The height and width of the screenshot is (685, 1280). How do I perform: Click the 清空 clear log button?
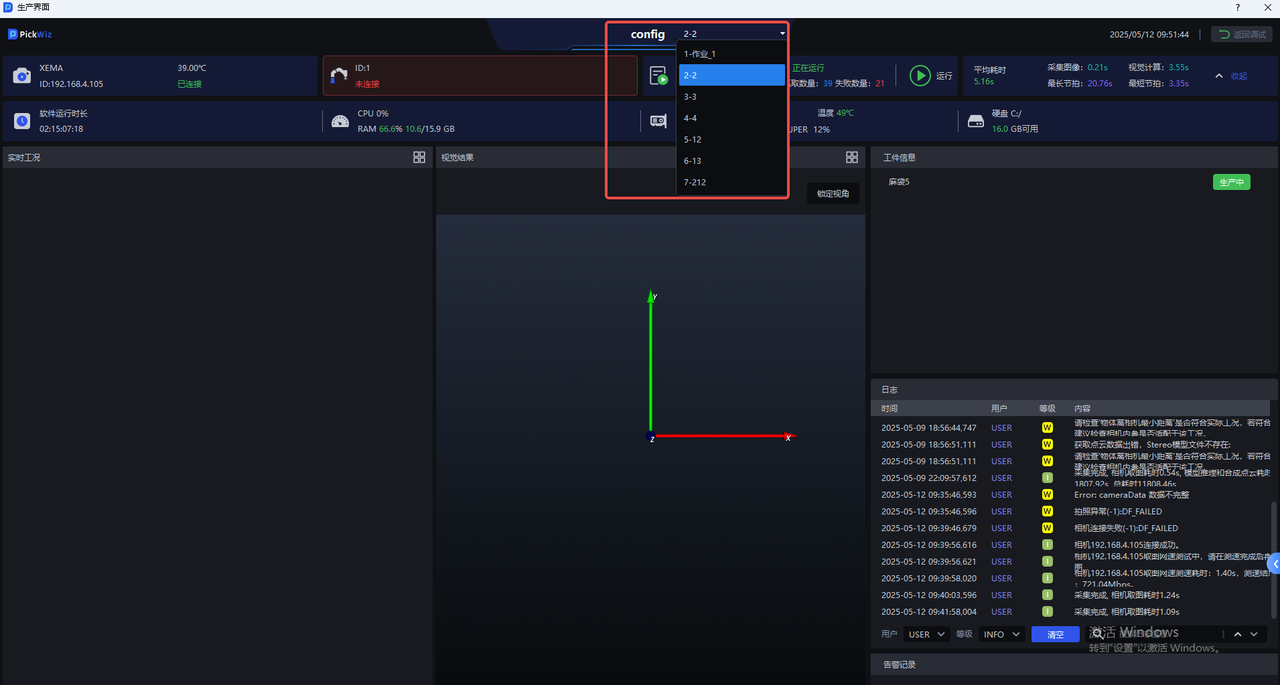1055,634
